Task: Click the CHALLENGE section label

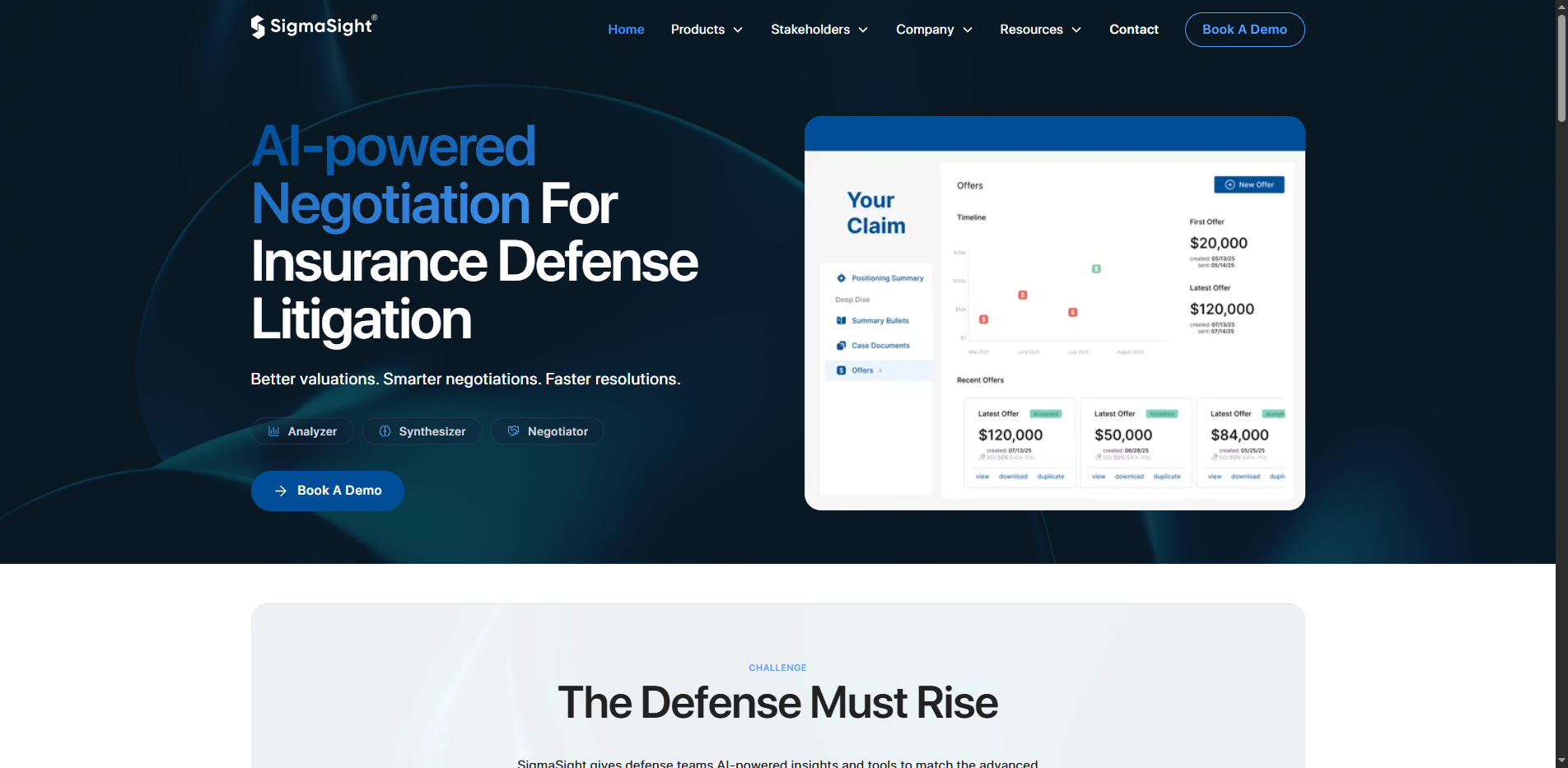Action: point(777,668)
